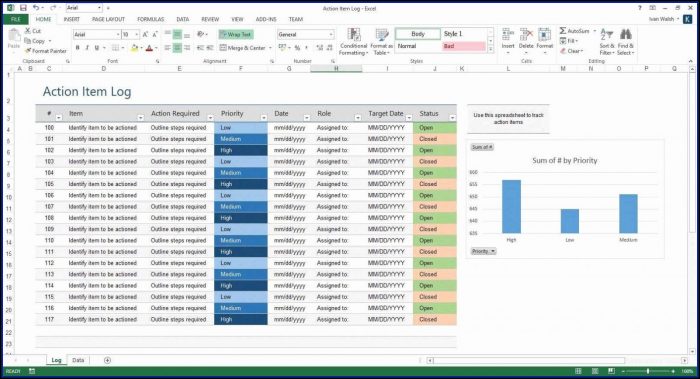Image resolution: width=700 pixels, height=379 pixels.
Task: Open Format as Table gallery
Action: [382, 42]
